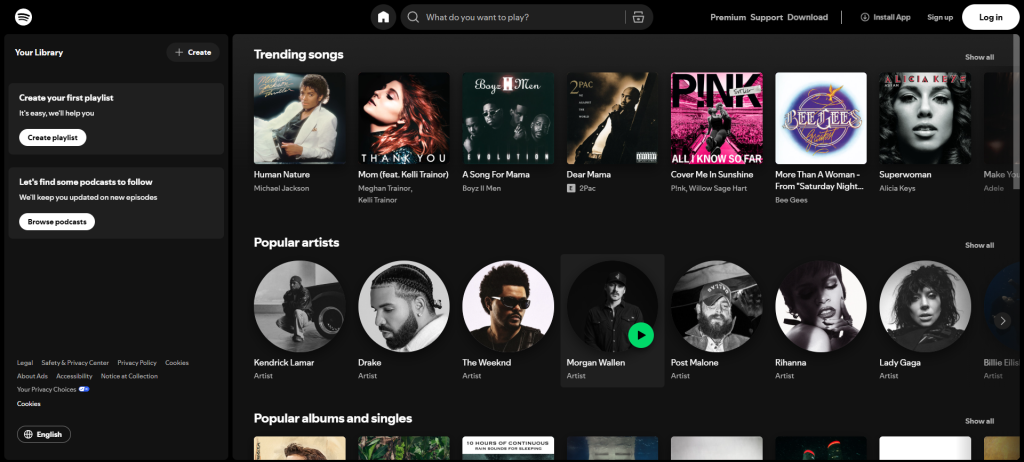Open the 2Pac Dear Mama cover
This screenshot has width=1024, height=462.
613,118
